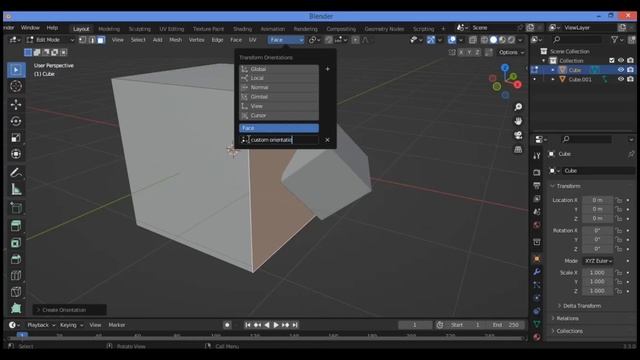The image size is (640, 360).
Task: Add new orientation with plus button
Action: (x=327, y=69)
